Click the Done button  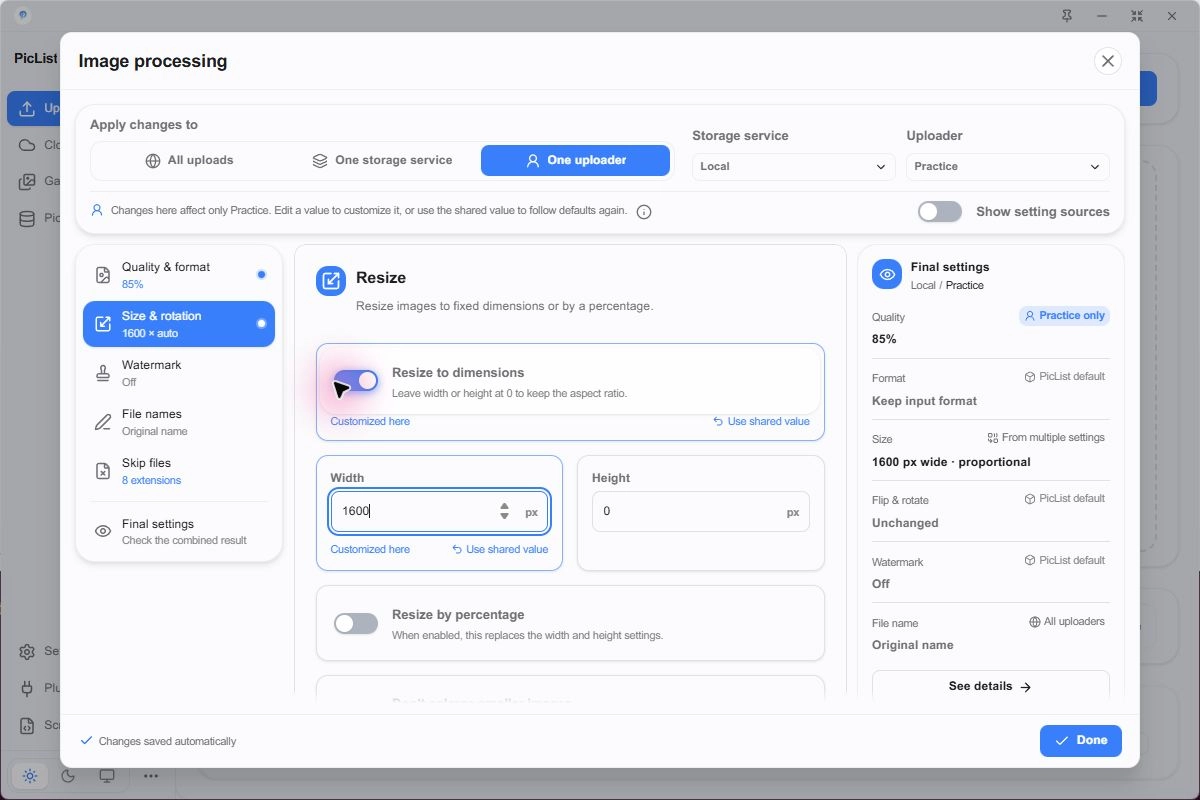click(x=1081, y=741)
